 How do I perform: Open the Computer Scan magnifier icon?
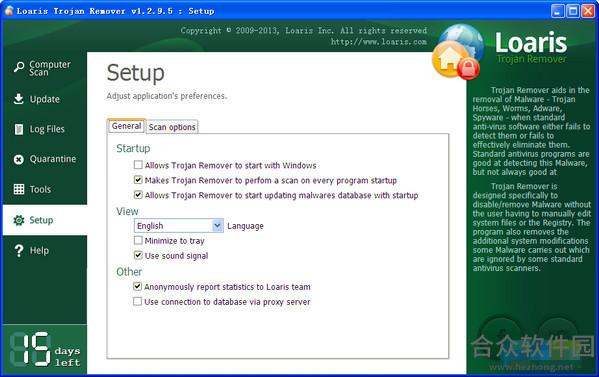(19, 67)
